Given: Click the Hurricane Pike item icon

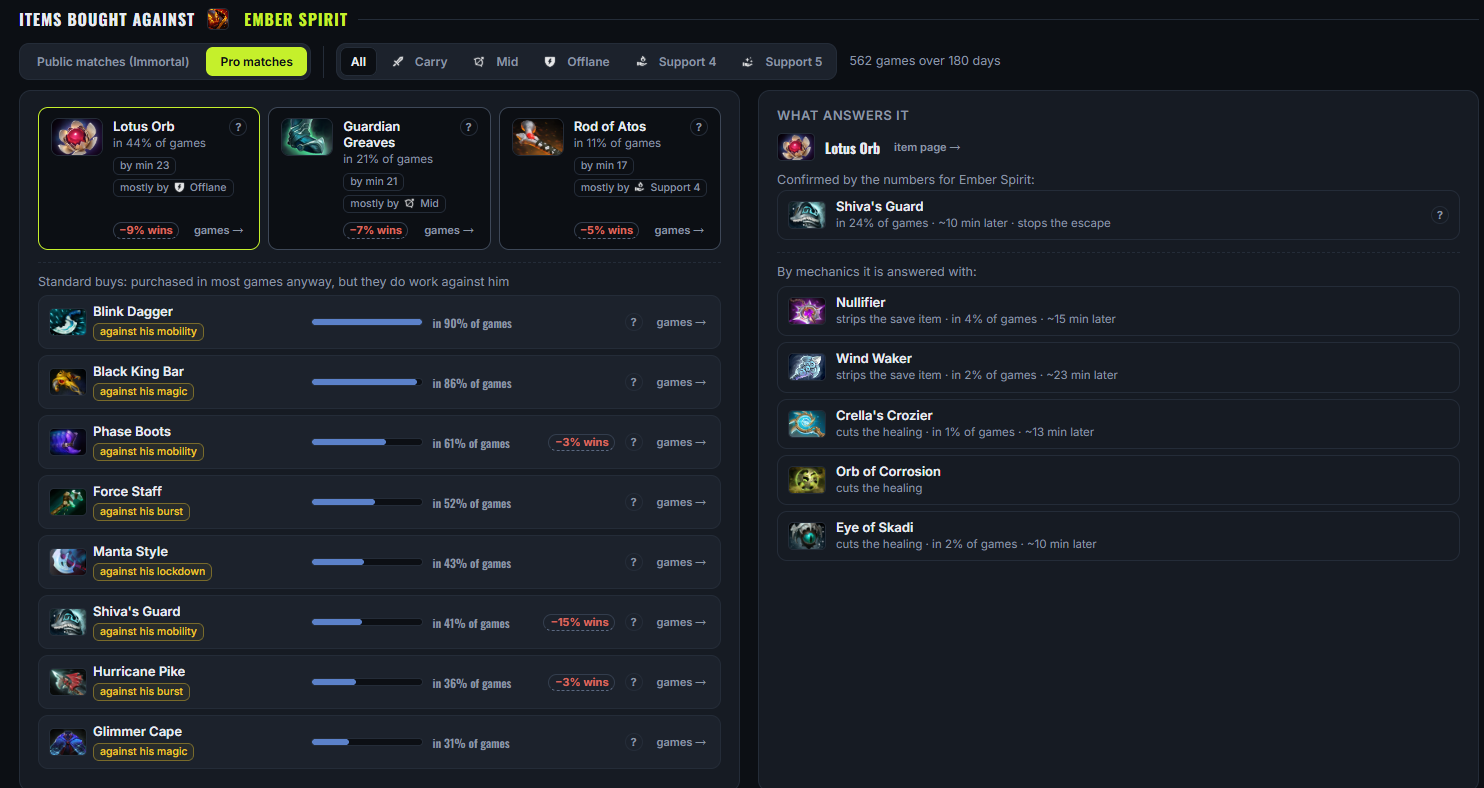Looking at the screenshot, I should tap(68, 682).
